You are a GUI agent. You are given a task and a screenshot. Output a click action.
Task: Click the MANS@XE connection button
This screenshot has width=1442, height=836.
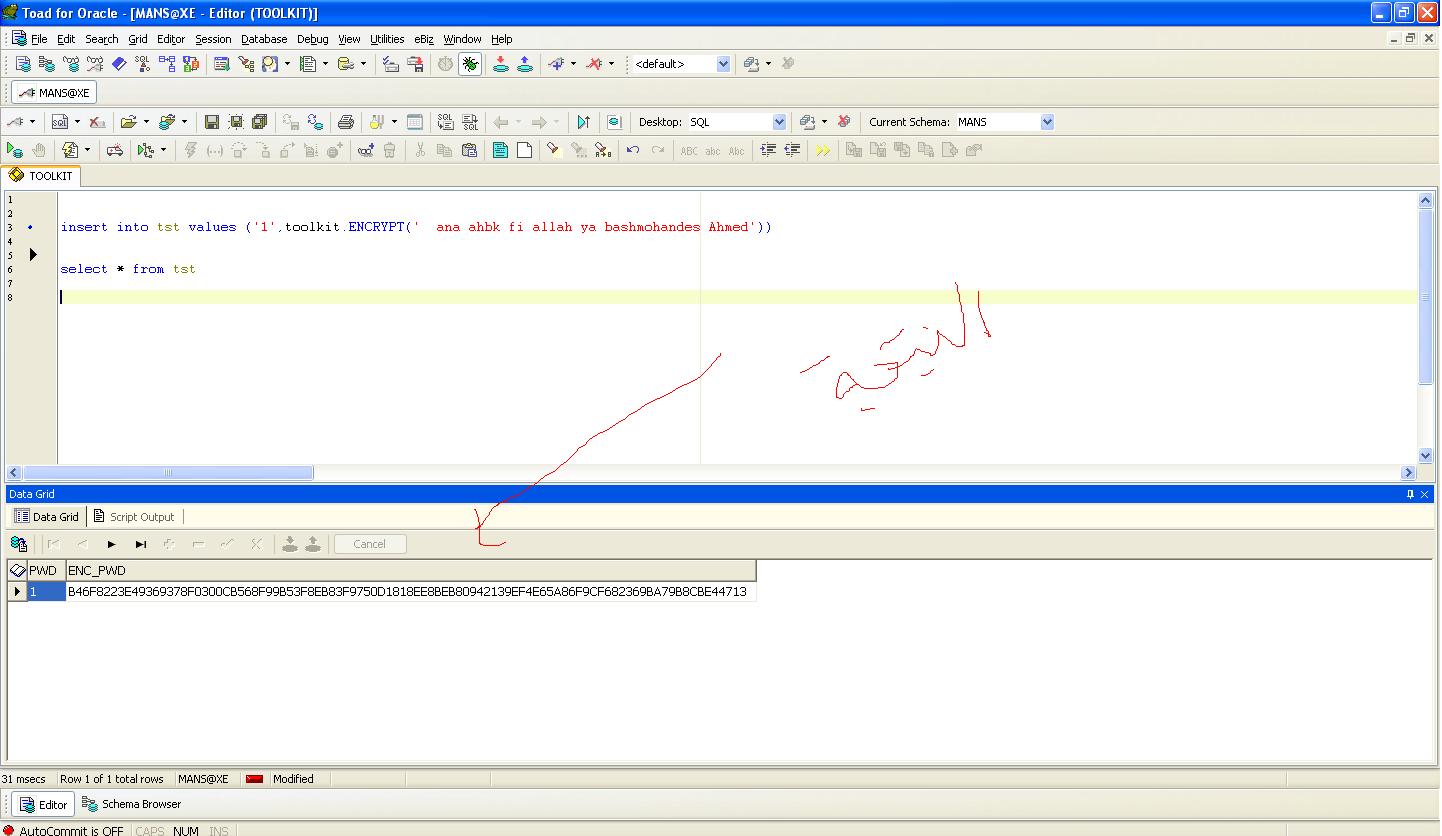[x=55, y=93]
